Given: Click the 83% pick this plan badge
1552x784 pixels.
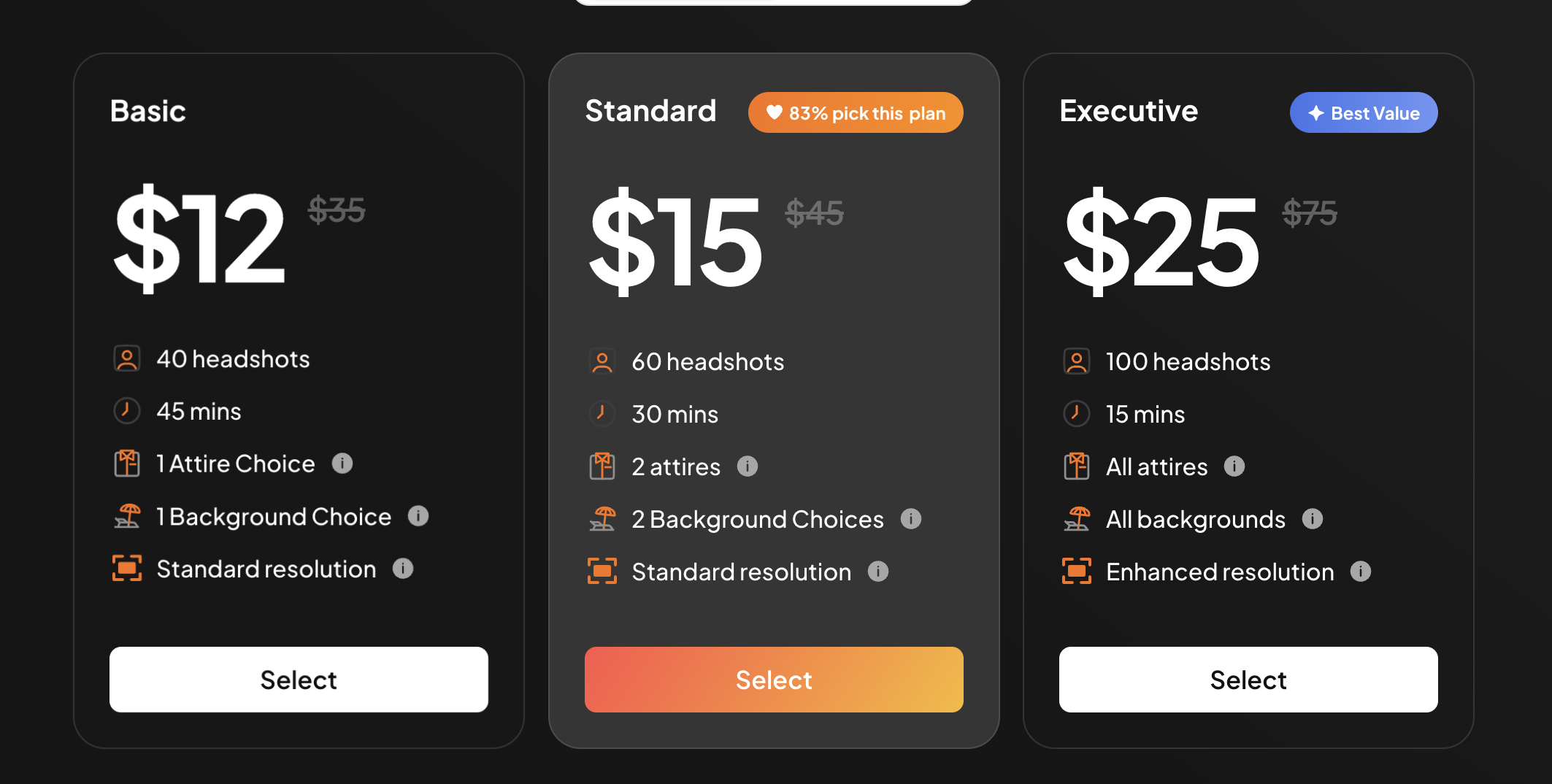Looking at the screenshot, I should (855, 112).
